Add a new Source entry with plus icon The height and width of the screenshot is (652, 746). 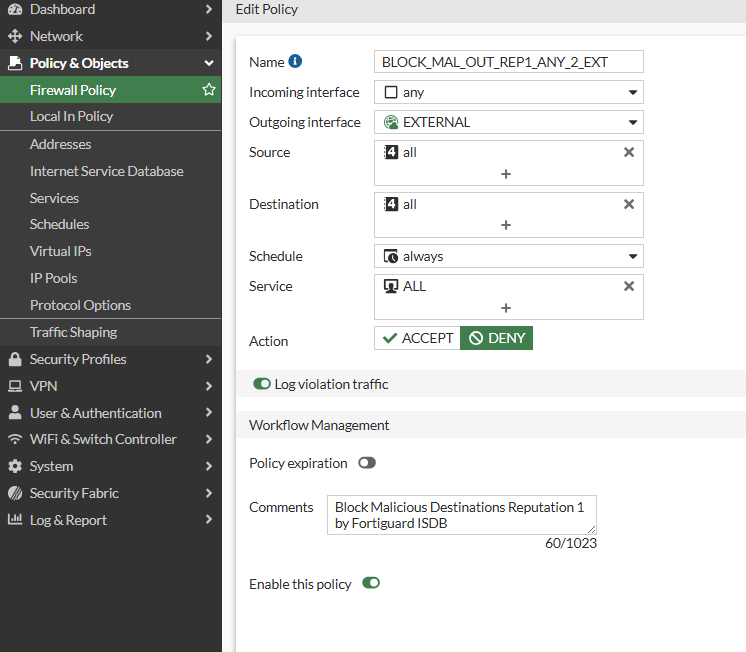coord(506,173)
